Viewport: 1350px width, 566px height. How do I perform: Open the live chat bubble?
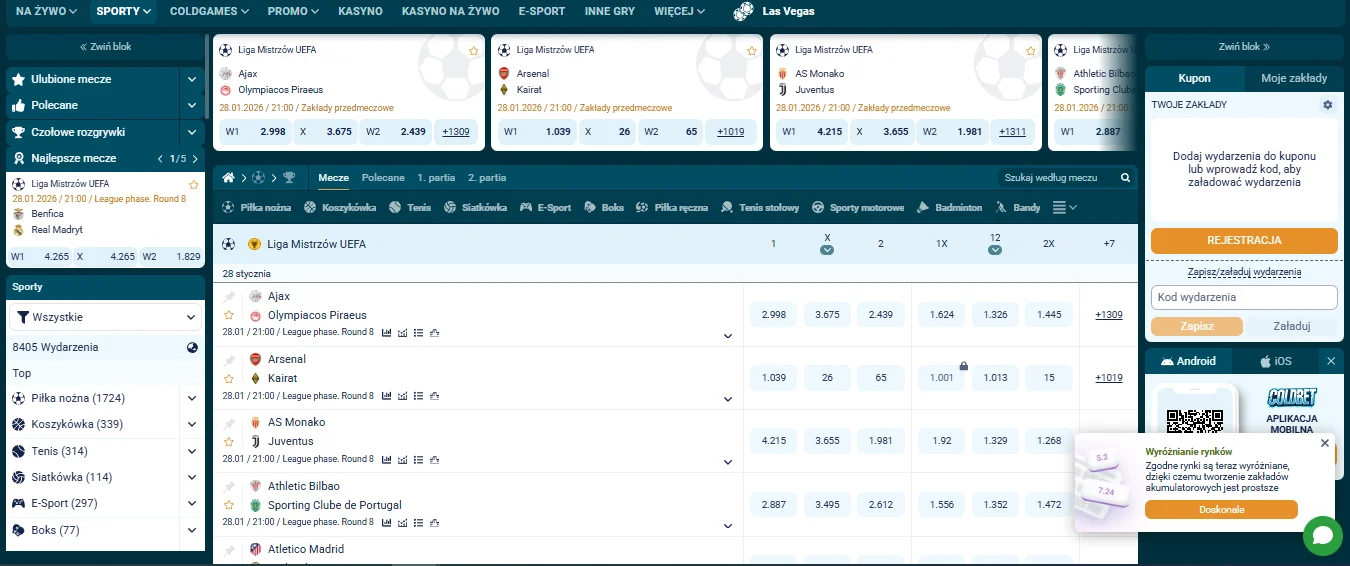(x=1322, y=536)
